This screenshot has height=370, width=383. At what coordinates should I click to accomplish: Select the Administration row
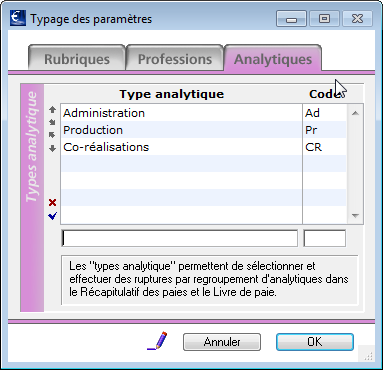click(203, 113)
